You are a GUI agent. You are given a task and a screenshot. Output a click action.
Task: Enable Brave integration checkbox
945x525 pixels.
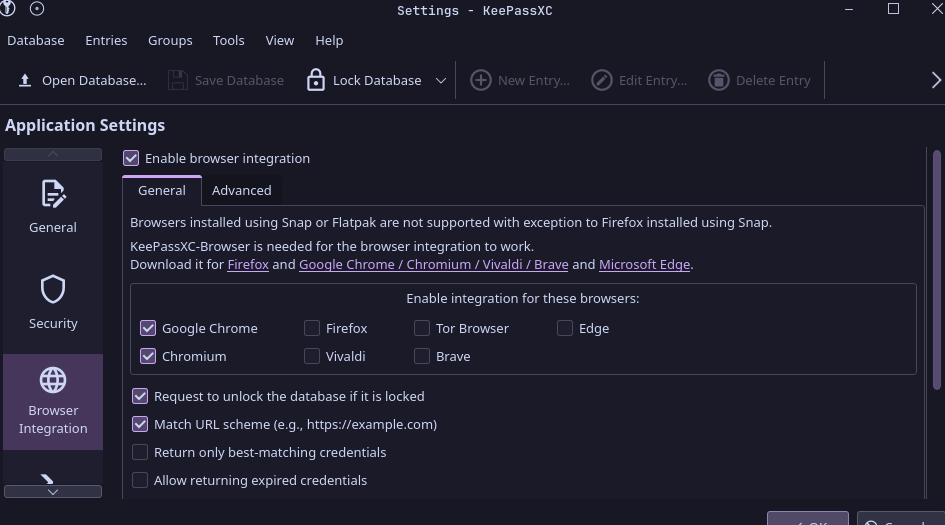tap(422, 356)
